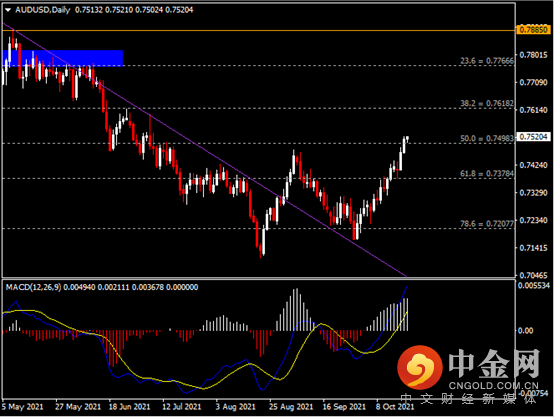The height and width of the screenshot is (417, 554).
Task: Click the blue rectangle near May 2021 highs
Action: point(63,58)
